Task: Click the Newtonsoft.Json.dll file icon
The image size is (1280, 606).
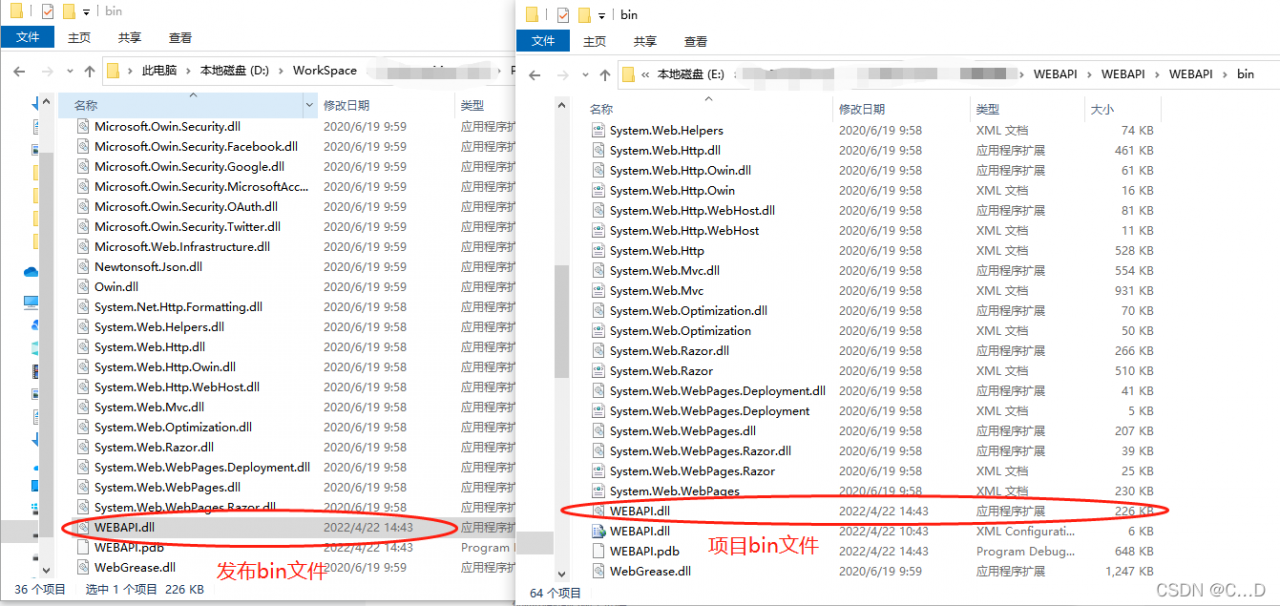Action: pos(84,267)
